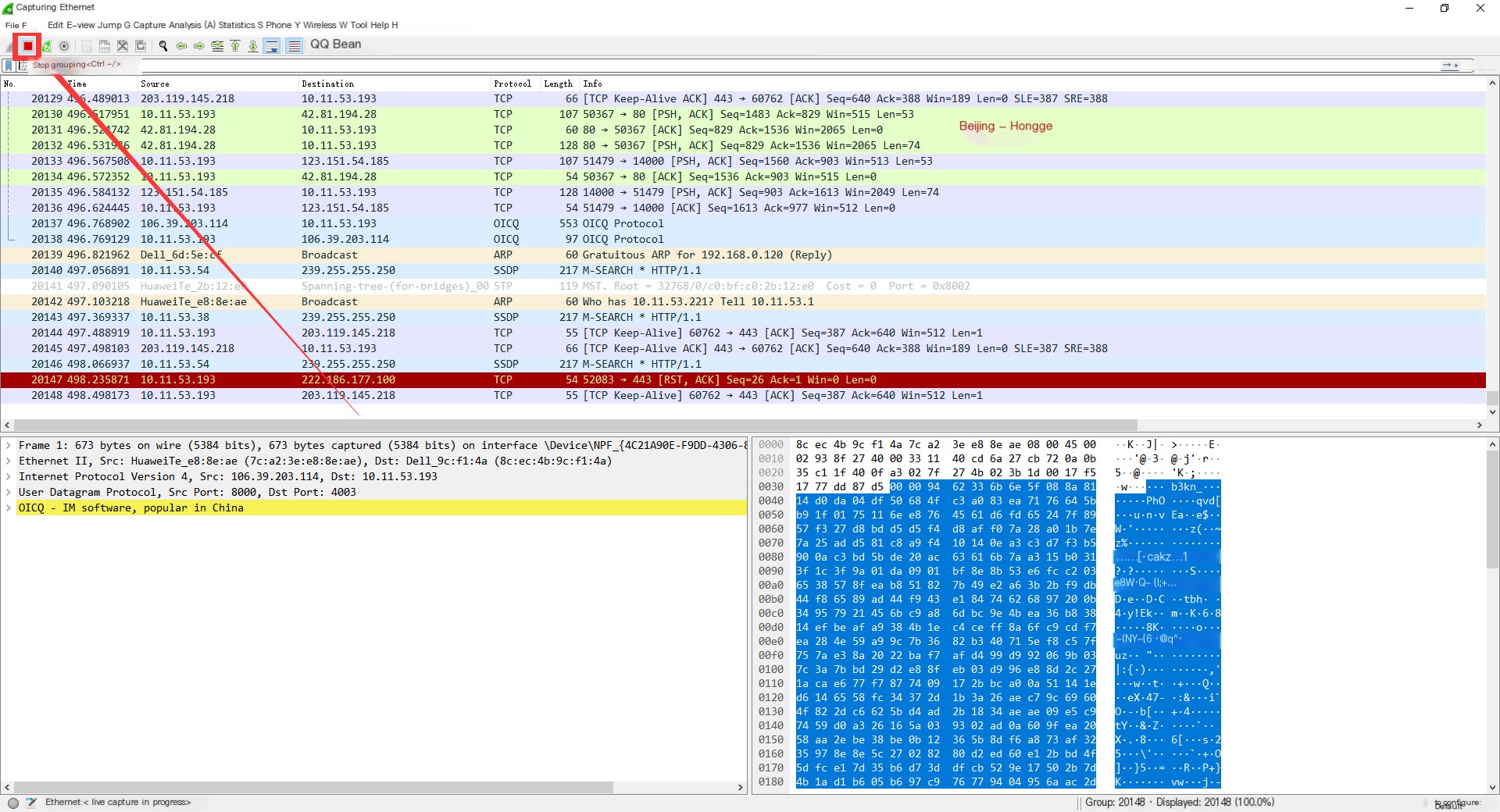The width and height of the screenshot is (1500, 812).
Task: Expand the Ethernet II details row
Action: tap(8, 461)
